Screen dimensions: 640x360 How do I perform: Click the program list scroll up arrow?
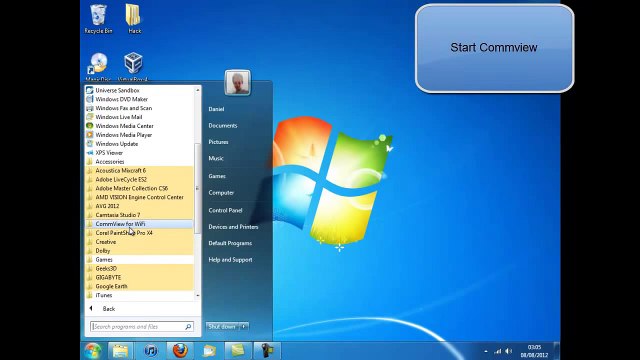198,90
